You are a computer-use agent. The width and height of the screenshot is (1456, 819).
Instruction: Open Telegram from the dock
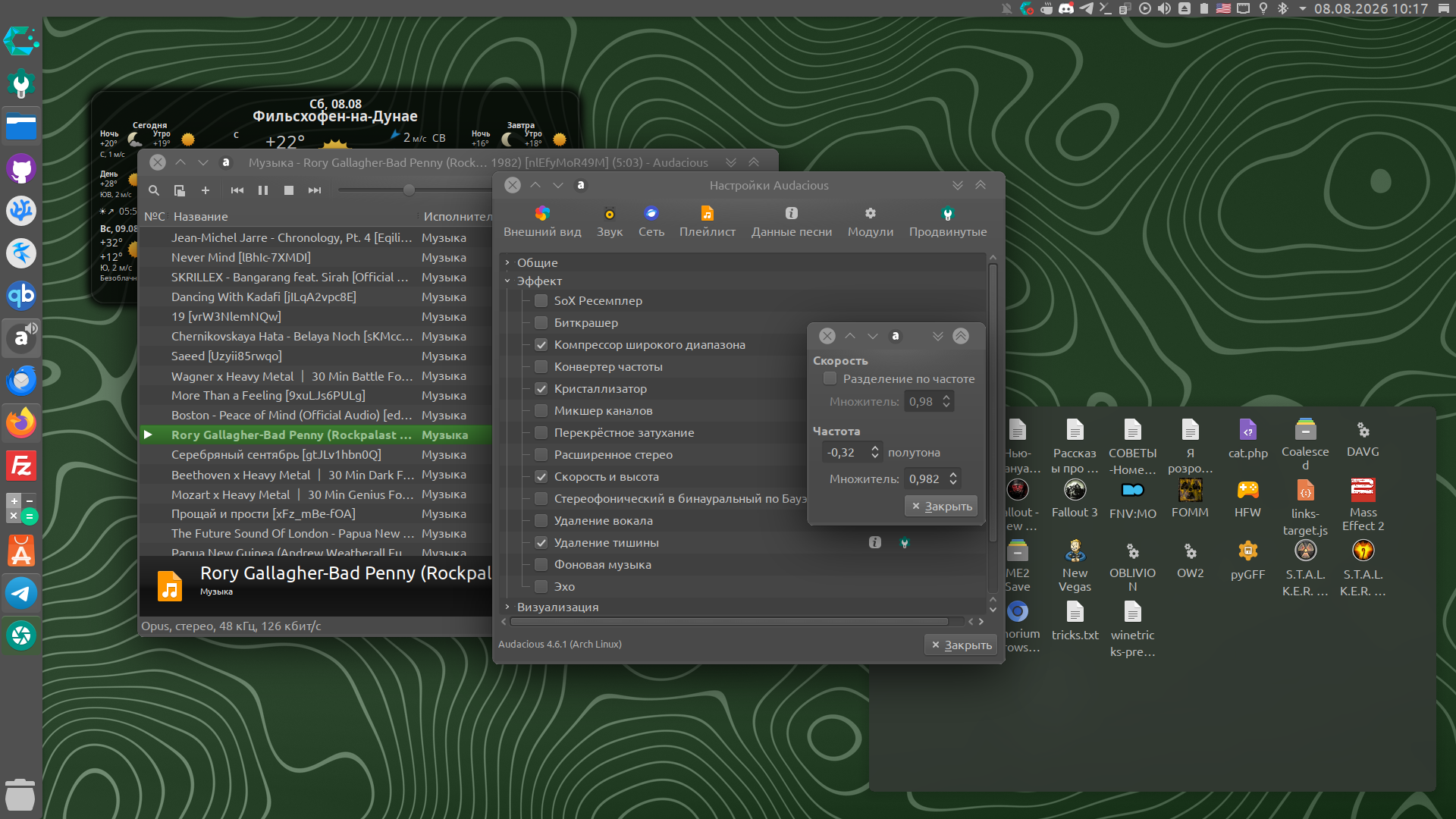tap(21, 593)
